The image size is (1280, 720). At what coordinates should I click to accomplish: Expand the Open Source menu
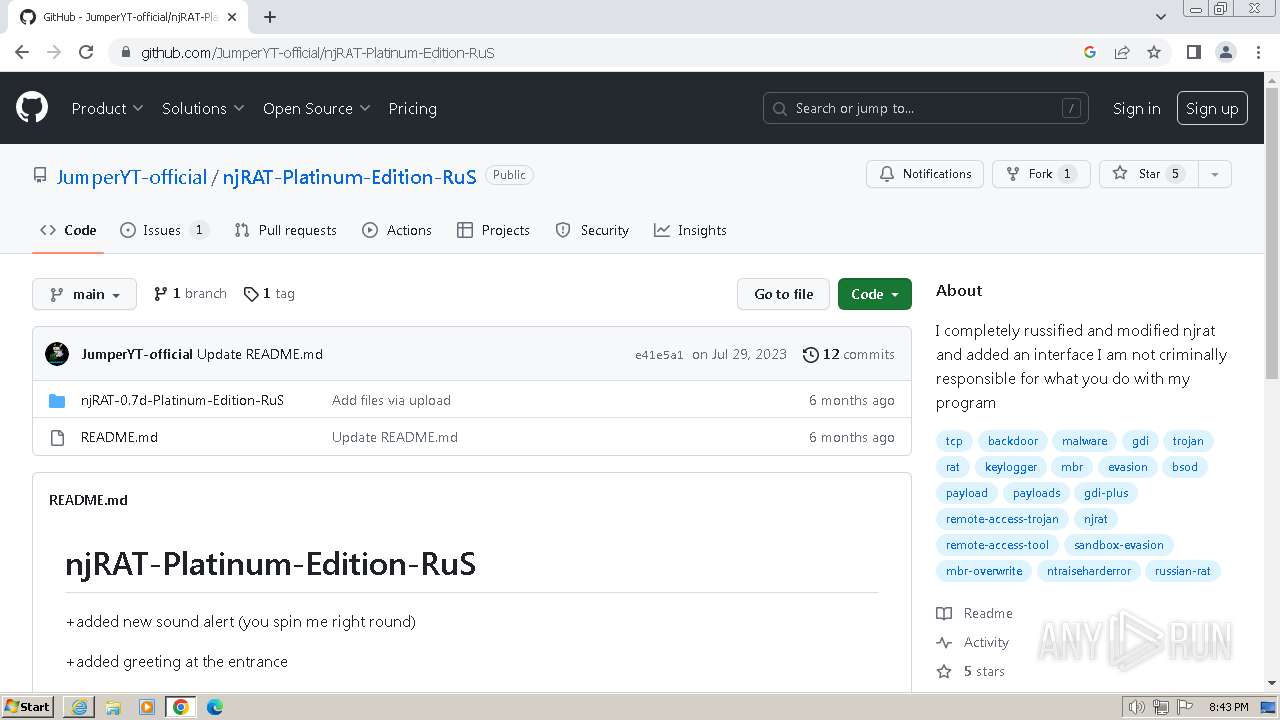click(x=316, y=108)
